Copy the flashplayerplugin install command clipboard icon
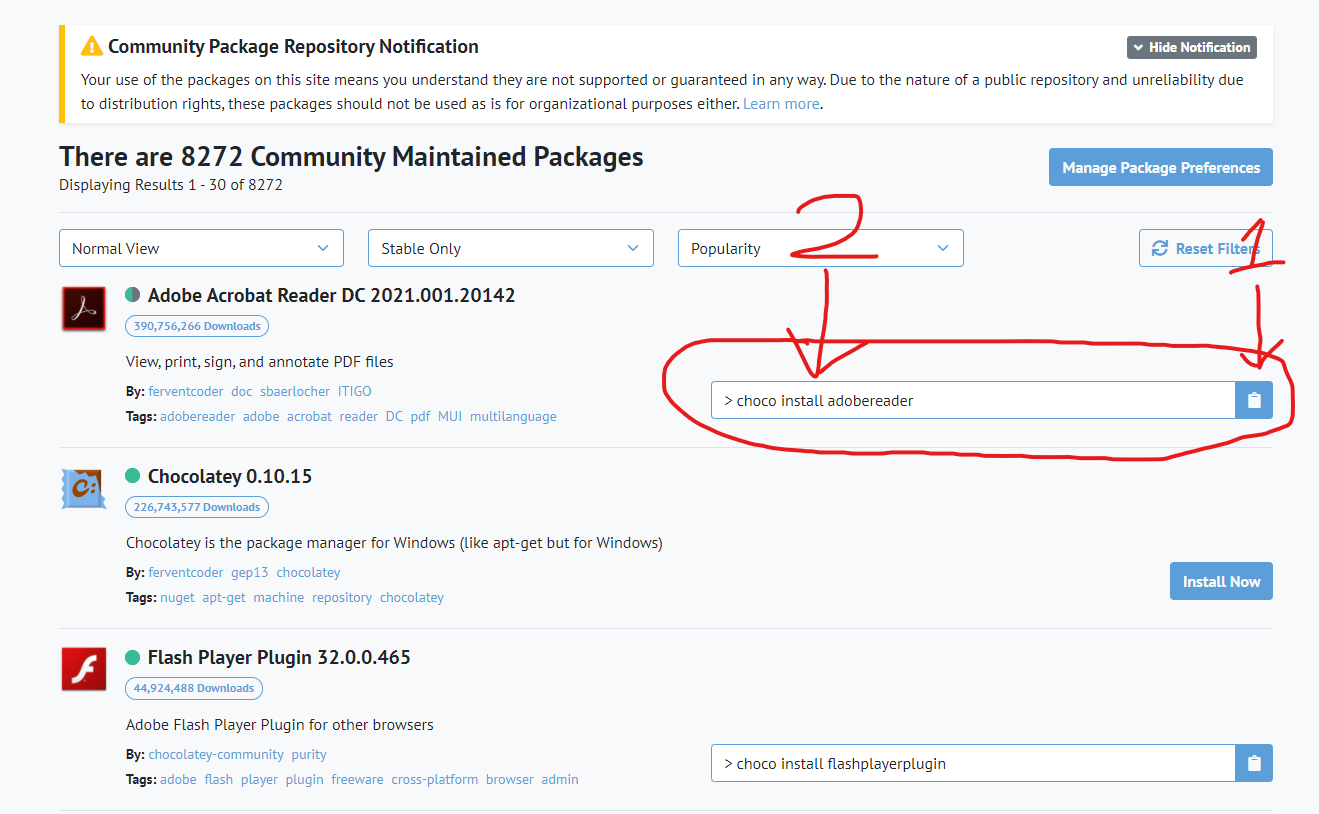 point(1254,763)
